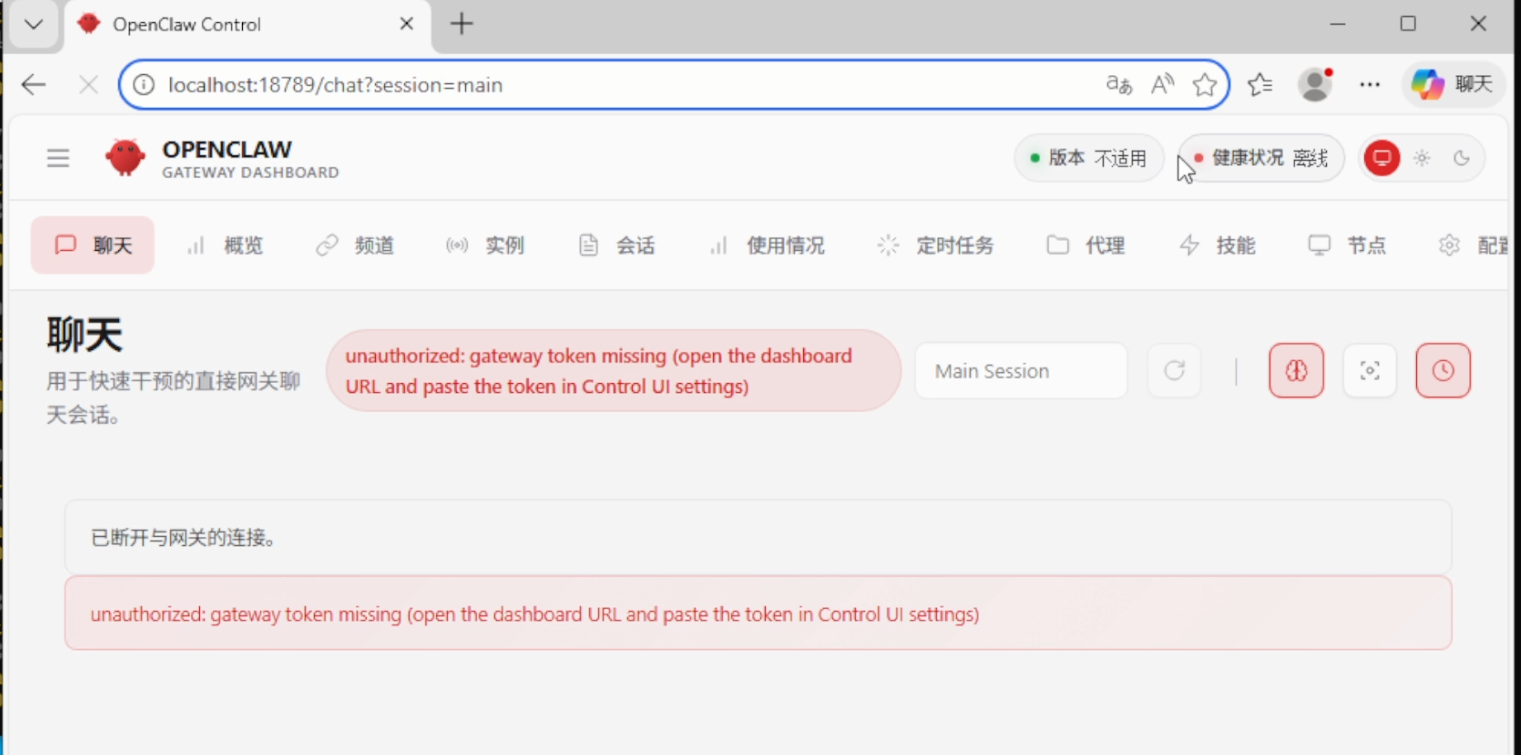Select the system monitor theme button

(x=1382, y=158)
